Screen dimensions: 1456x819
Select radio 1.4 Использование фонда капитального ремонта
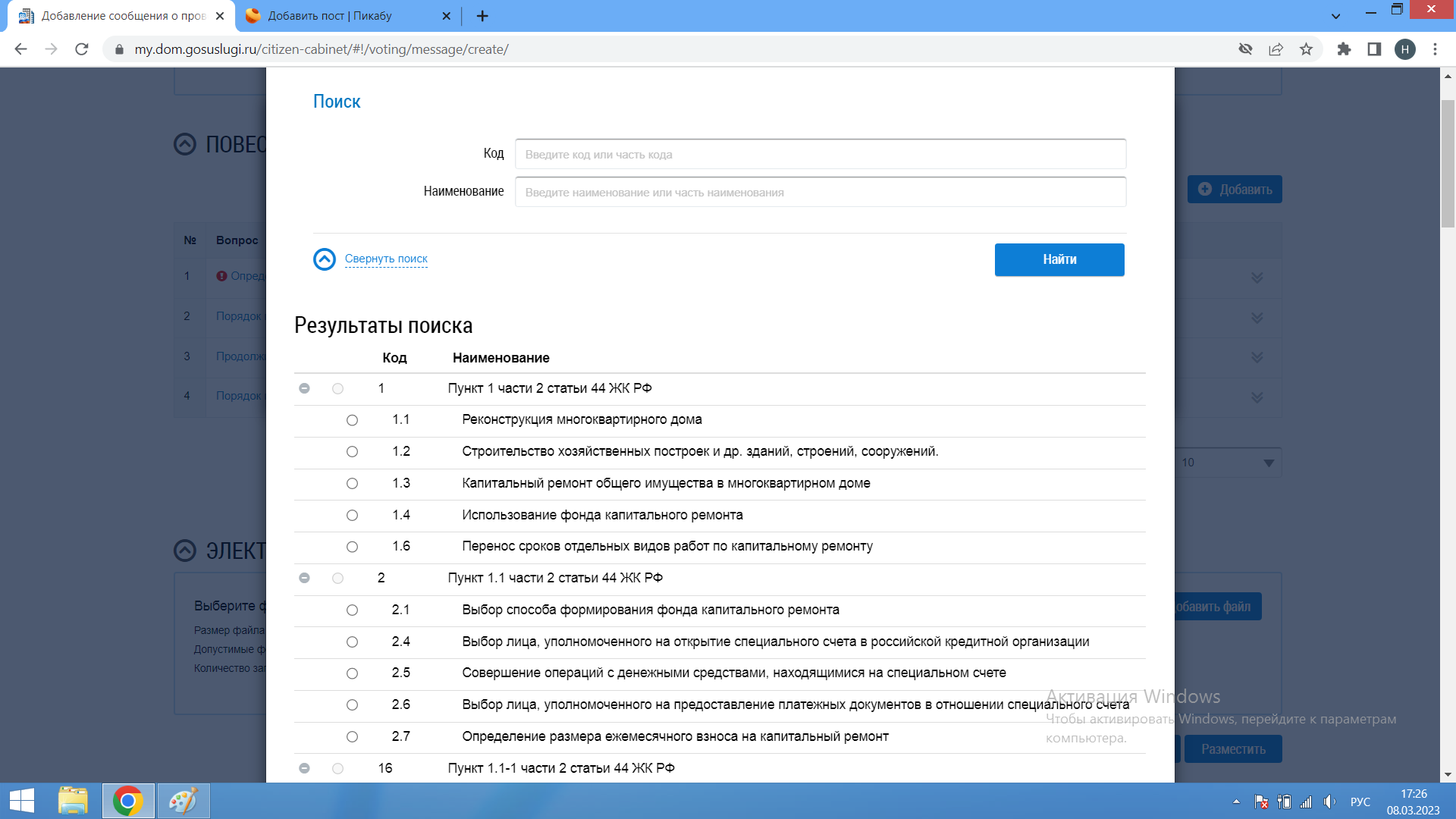[352, 516]
